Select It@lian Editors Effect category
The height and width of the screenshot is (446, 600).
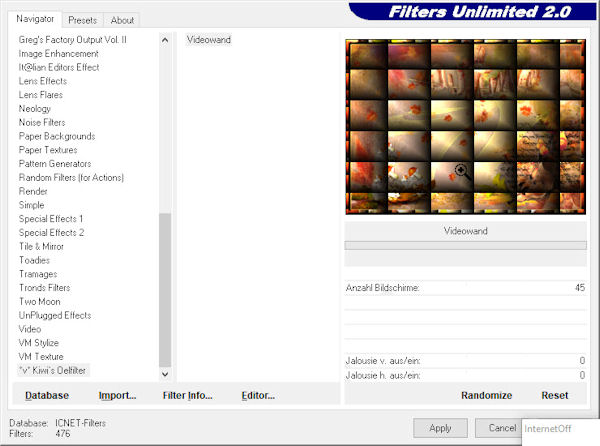(59, 67)
